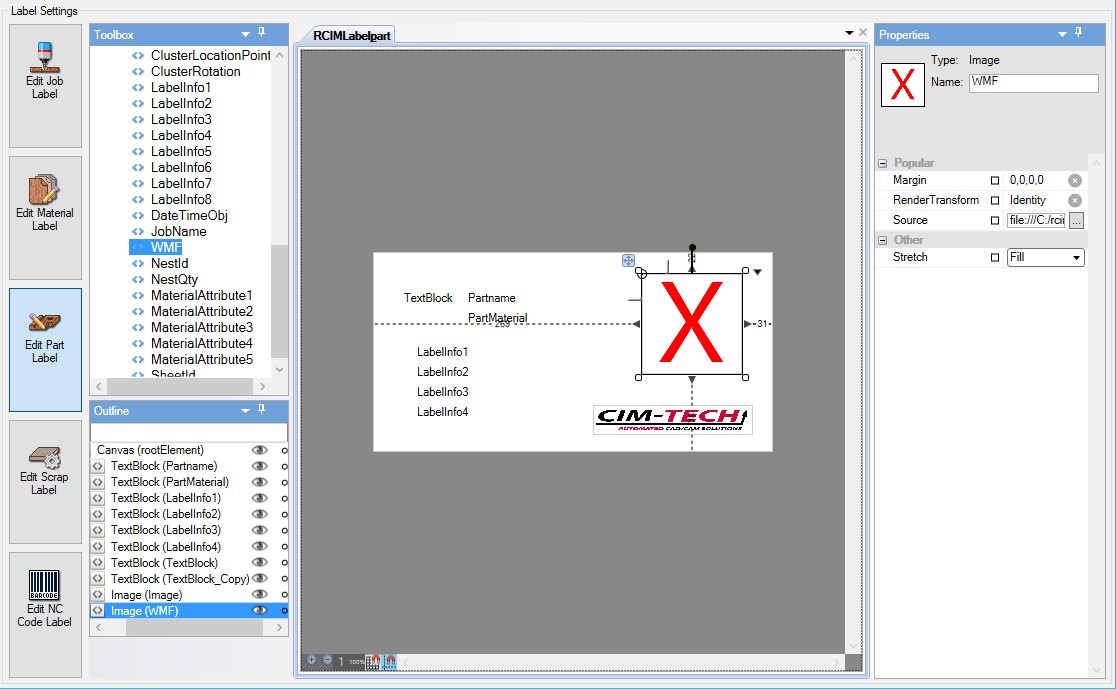The height and width of the screenshot is (689, 1116).
Task: Pin the Toolbox panel
Action: (262, 34)
